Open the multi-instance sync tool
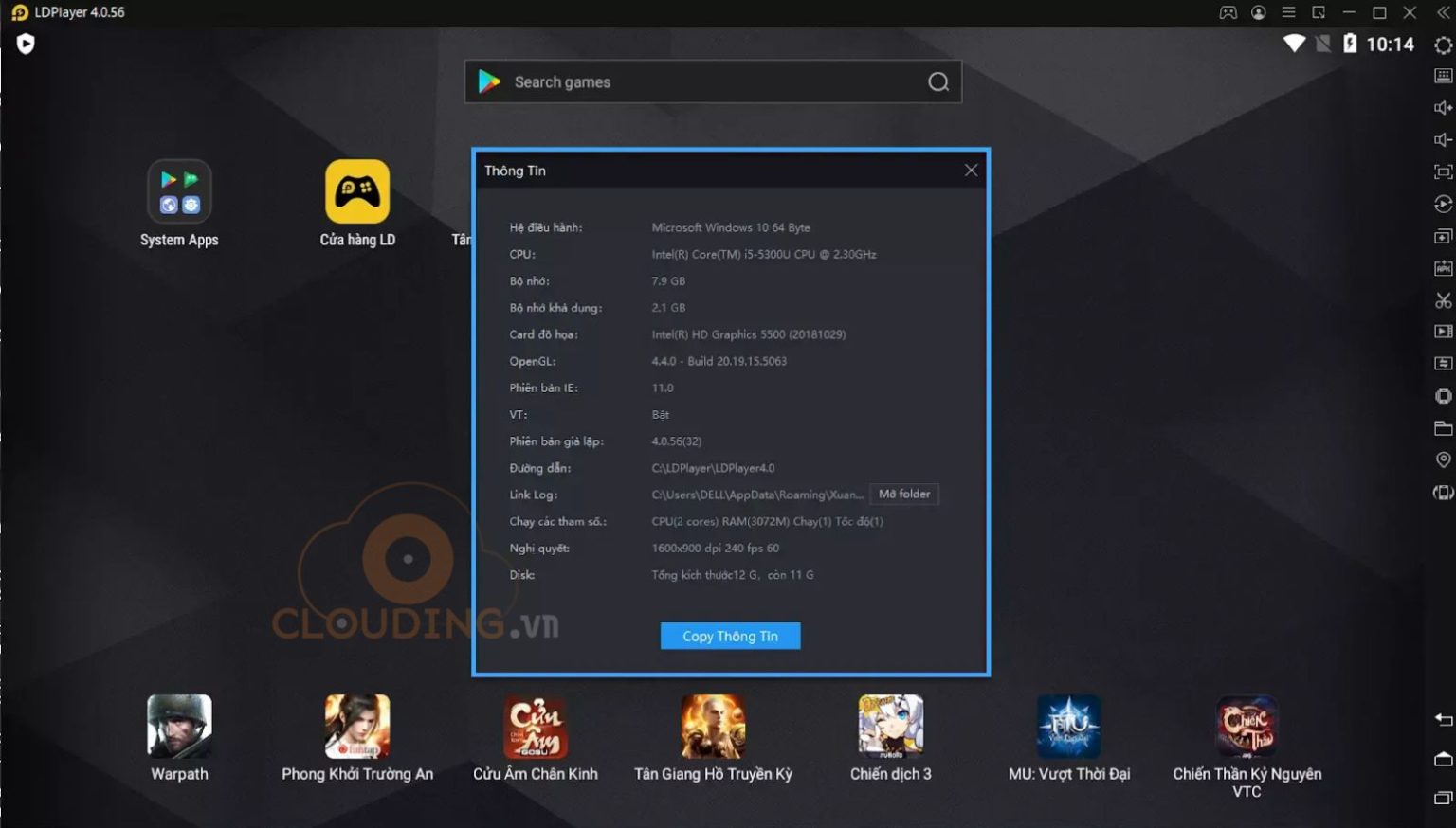1456x828 pixels. pos(1443,363)
